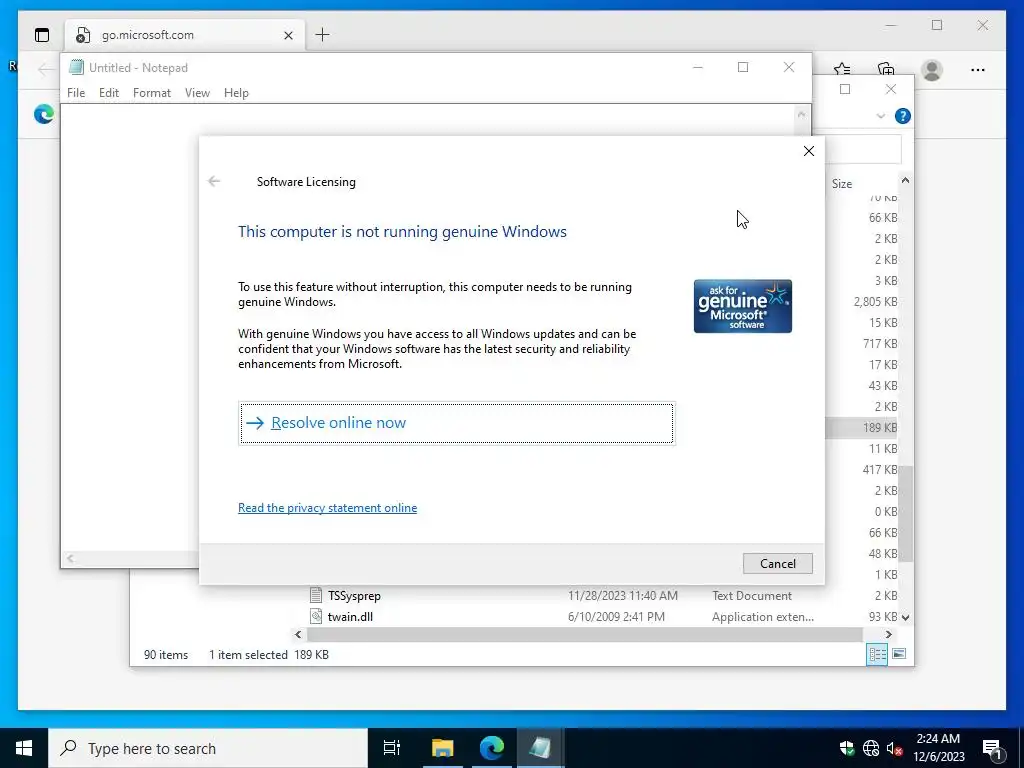Open the Windows Start menu
This screenshot has width=1024, height=768.
pyautogui.click(x=24, y=748)
